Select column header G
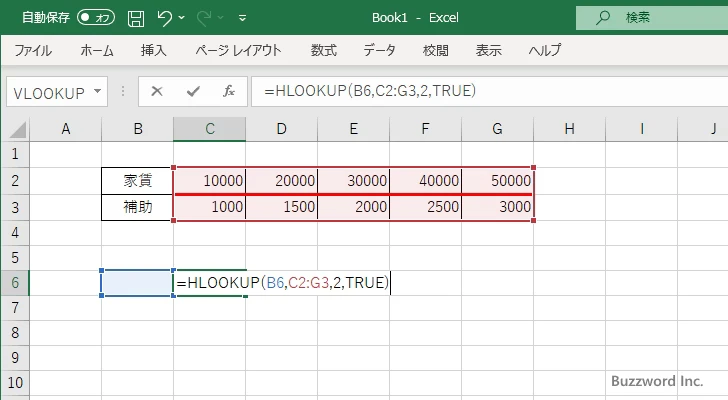This screenshot has height=400, width=728. 497,128
